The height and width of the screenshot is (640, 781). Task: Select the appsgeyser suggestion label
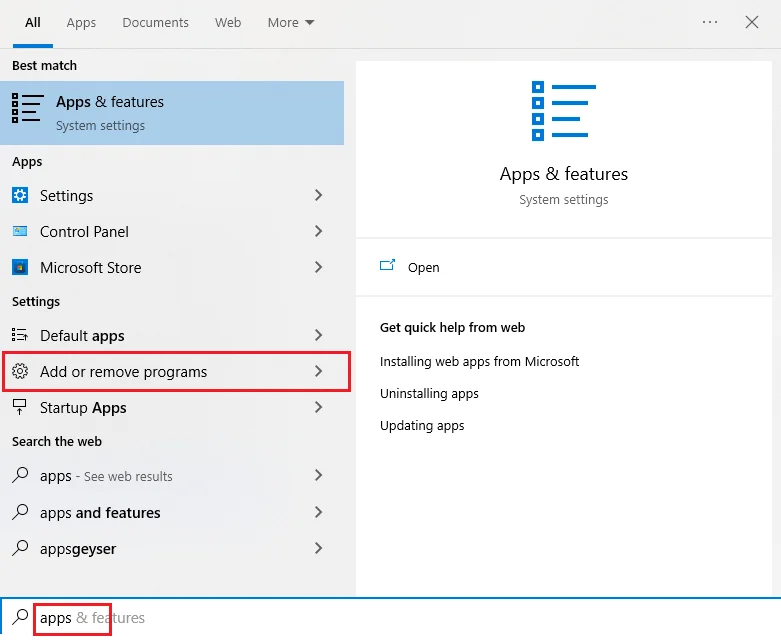[78, 549]
